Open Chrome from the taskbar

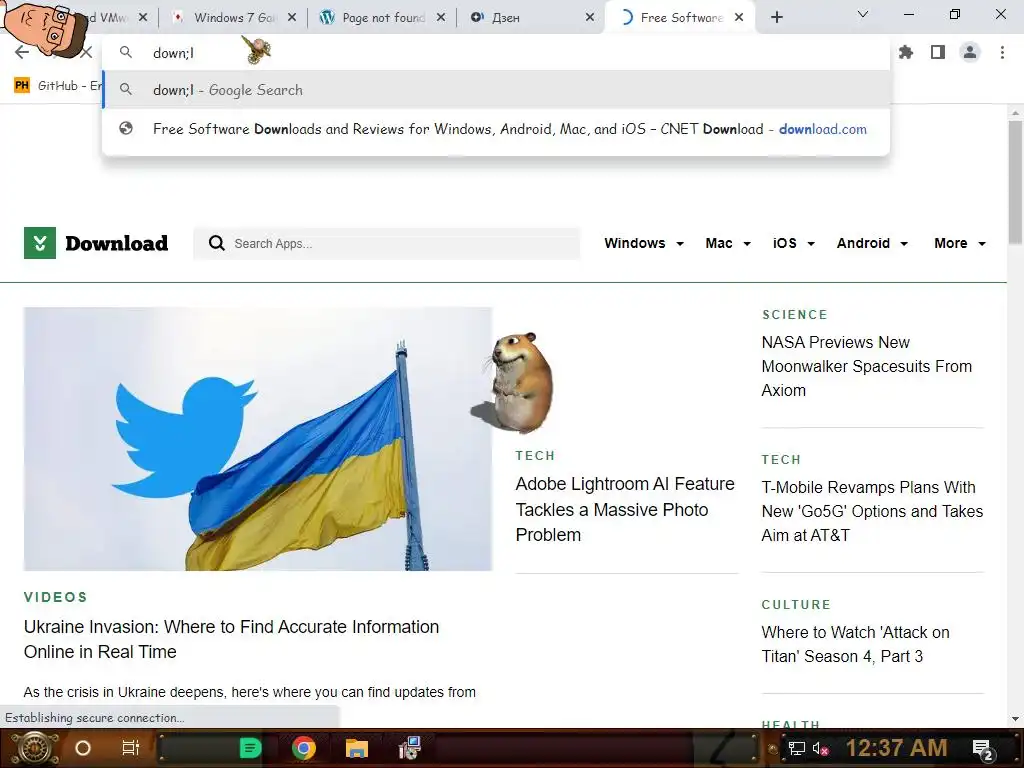(304, 748)
